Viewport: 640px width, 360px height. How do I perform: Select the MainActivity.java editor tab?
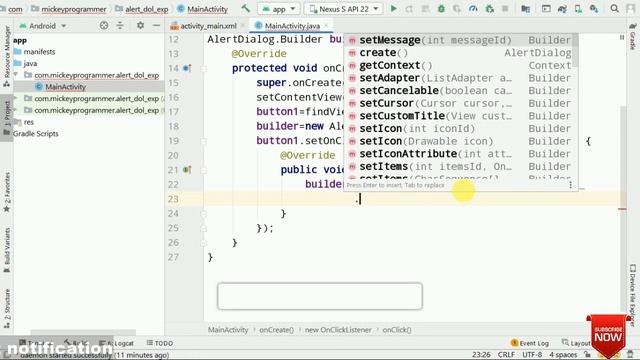[x=292, y=26]
